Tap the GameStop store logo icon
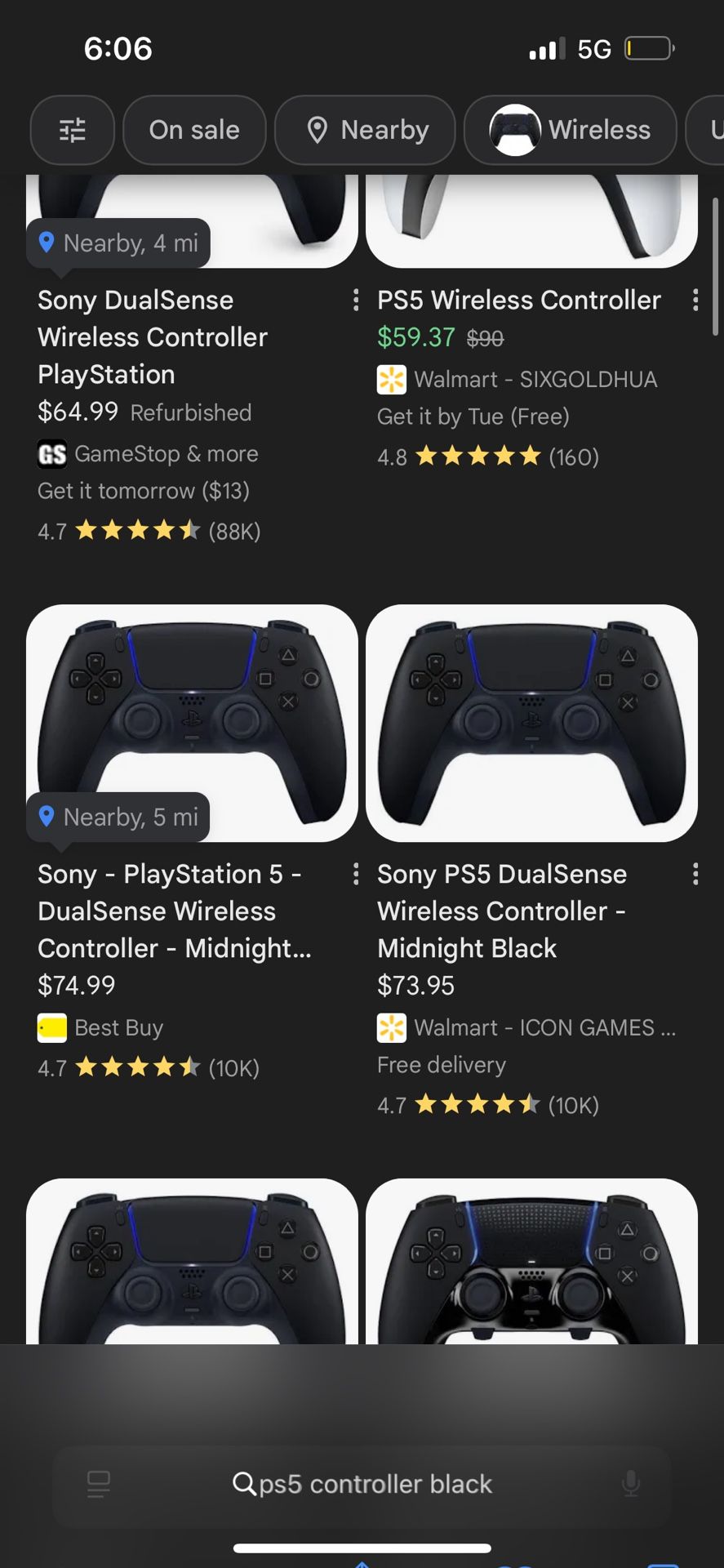 [52, 454]
